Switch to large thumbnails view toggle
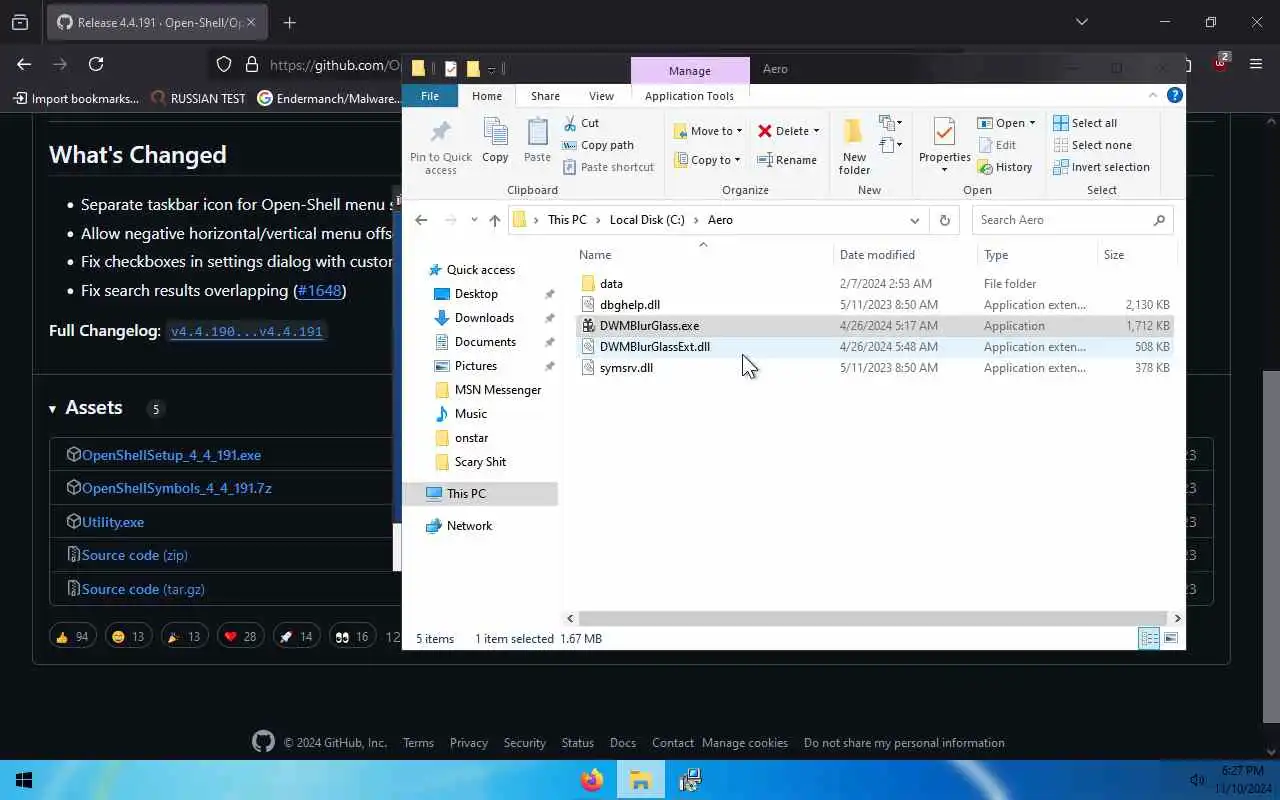 coord(1170,638)
